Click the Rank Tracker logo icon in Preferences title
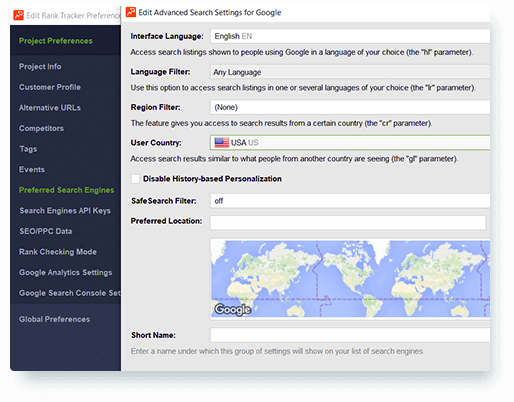 (x=18, y=15)
